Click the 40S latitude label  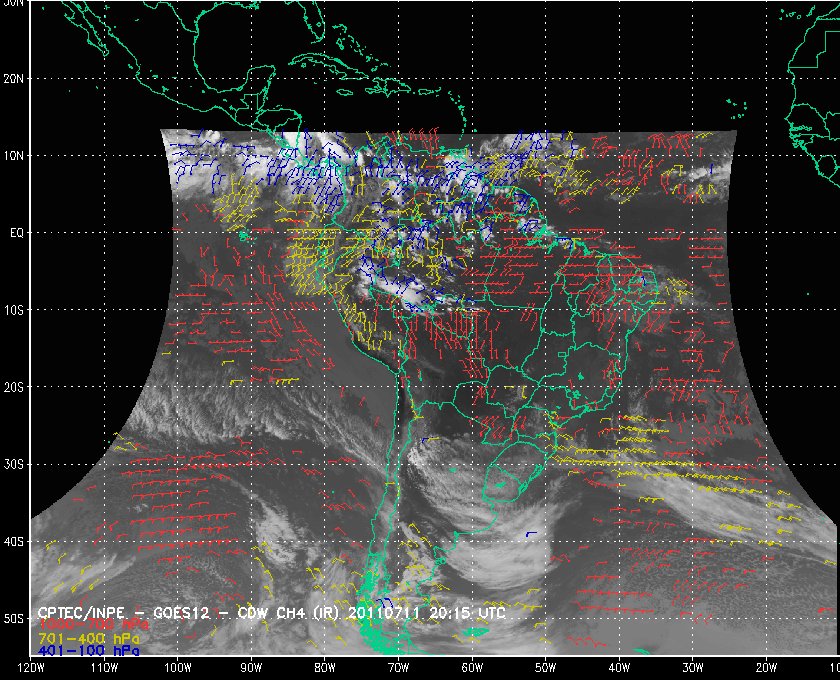point(13,542)
